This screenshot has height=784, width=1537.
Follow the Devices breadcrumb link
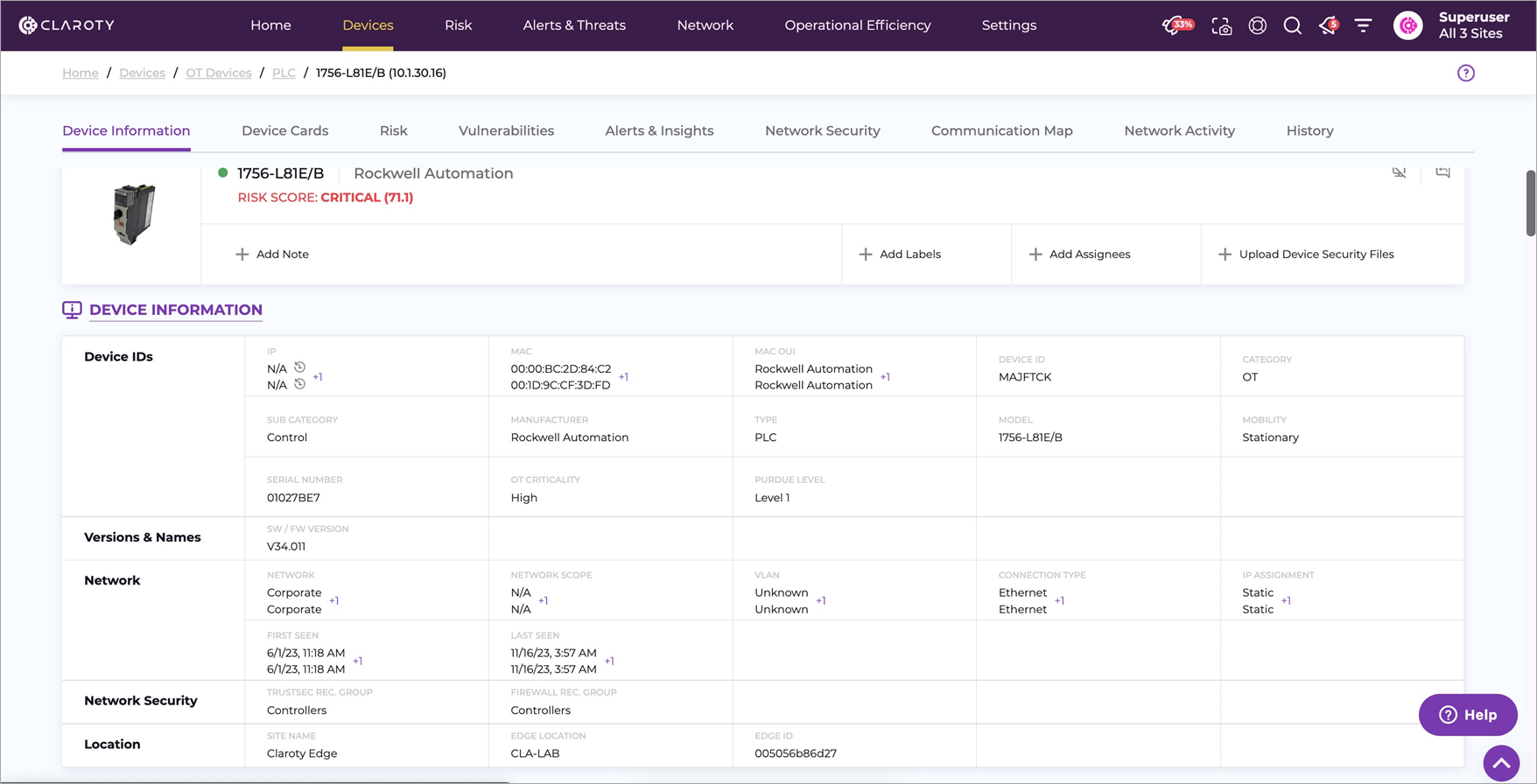click(x=142, y=73)
